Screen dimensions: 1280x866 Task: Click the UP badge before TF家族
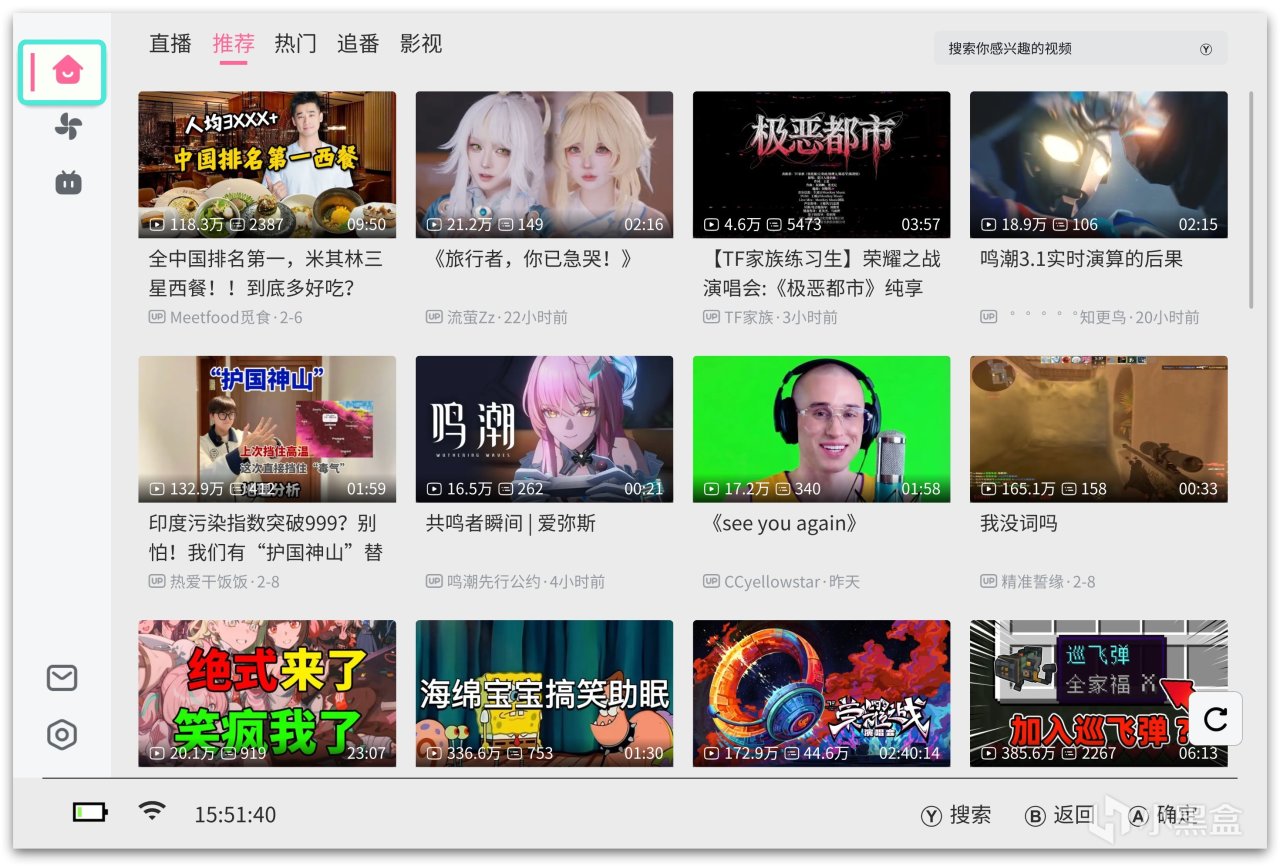pos(711,317)
